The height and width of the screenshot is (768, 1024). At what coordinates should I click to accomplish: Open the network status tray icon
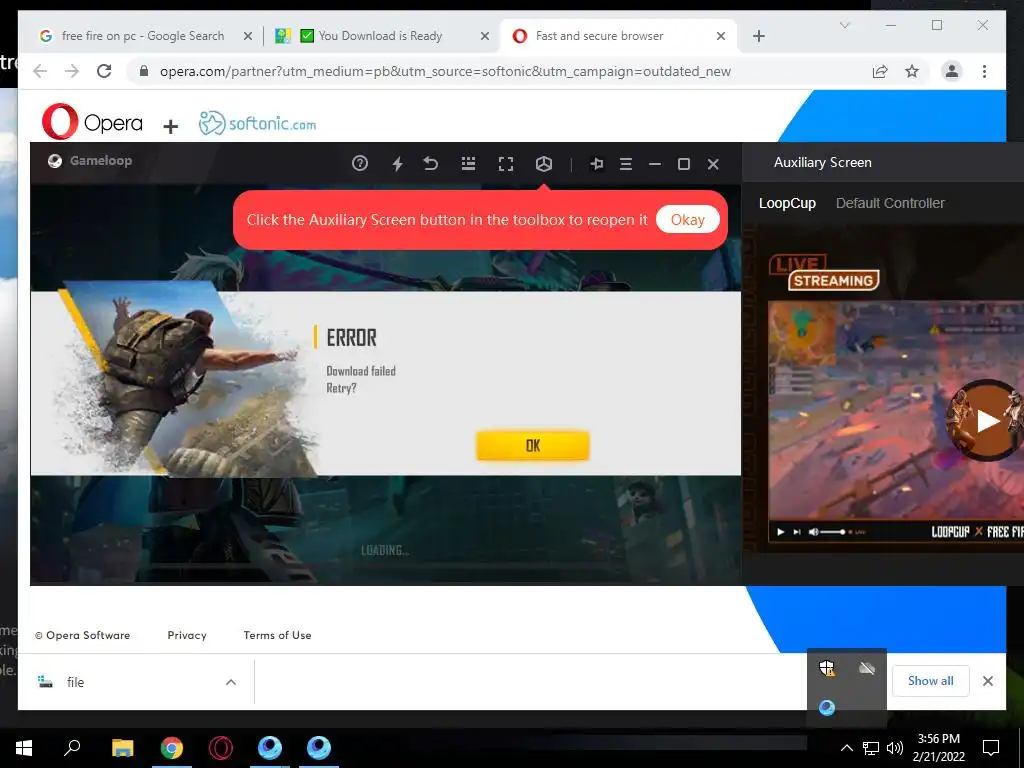[871, 748]
